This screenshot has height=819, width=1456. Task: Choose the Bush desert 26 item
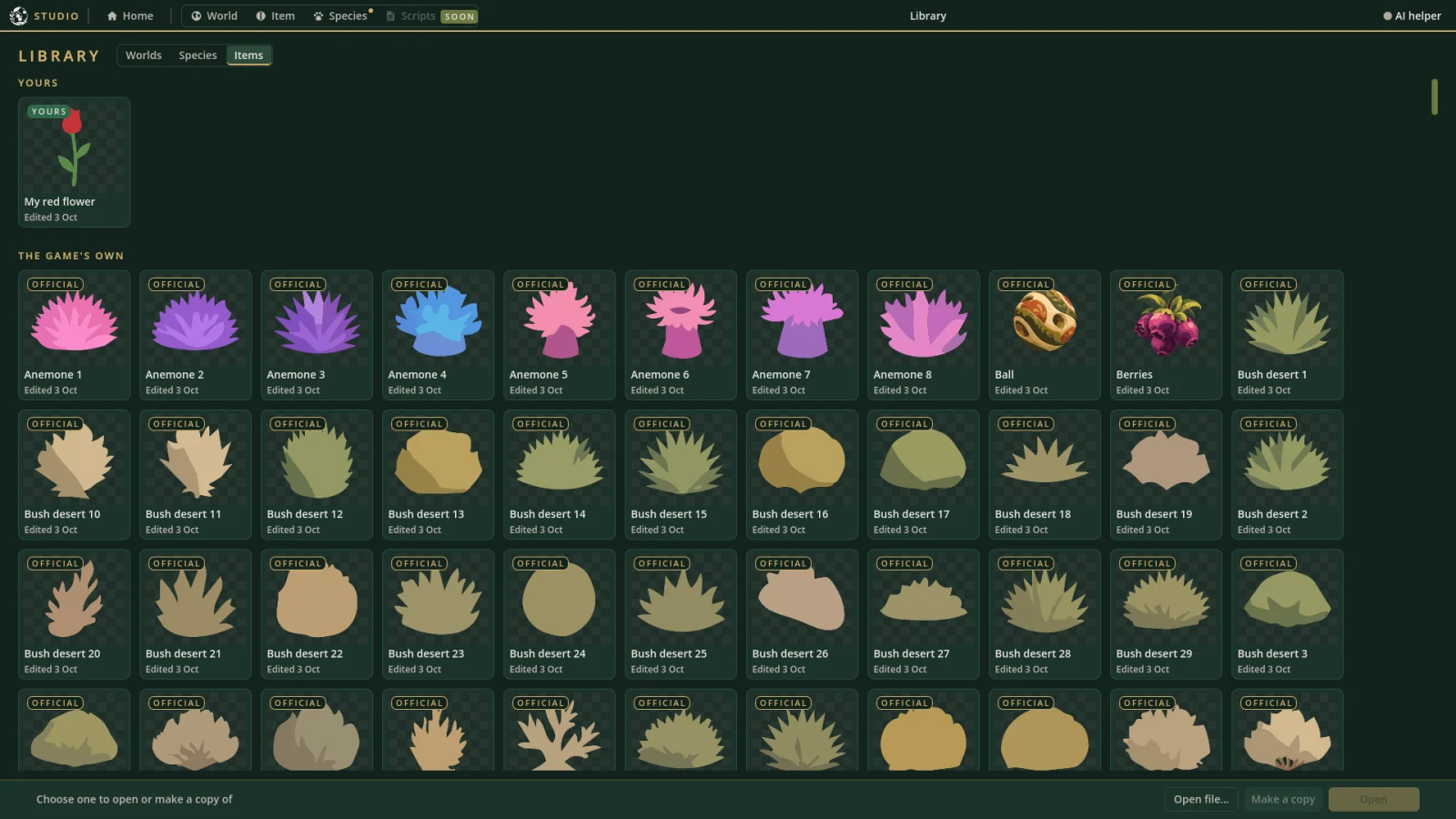pyautogui.click(x=802, y=614)
